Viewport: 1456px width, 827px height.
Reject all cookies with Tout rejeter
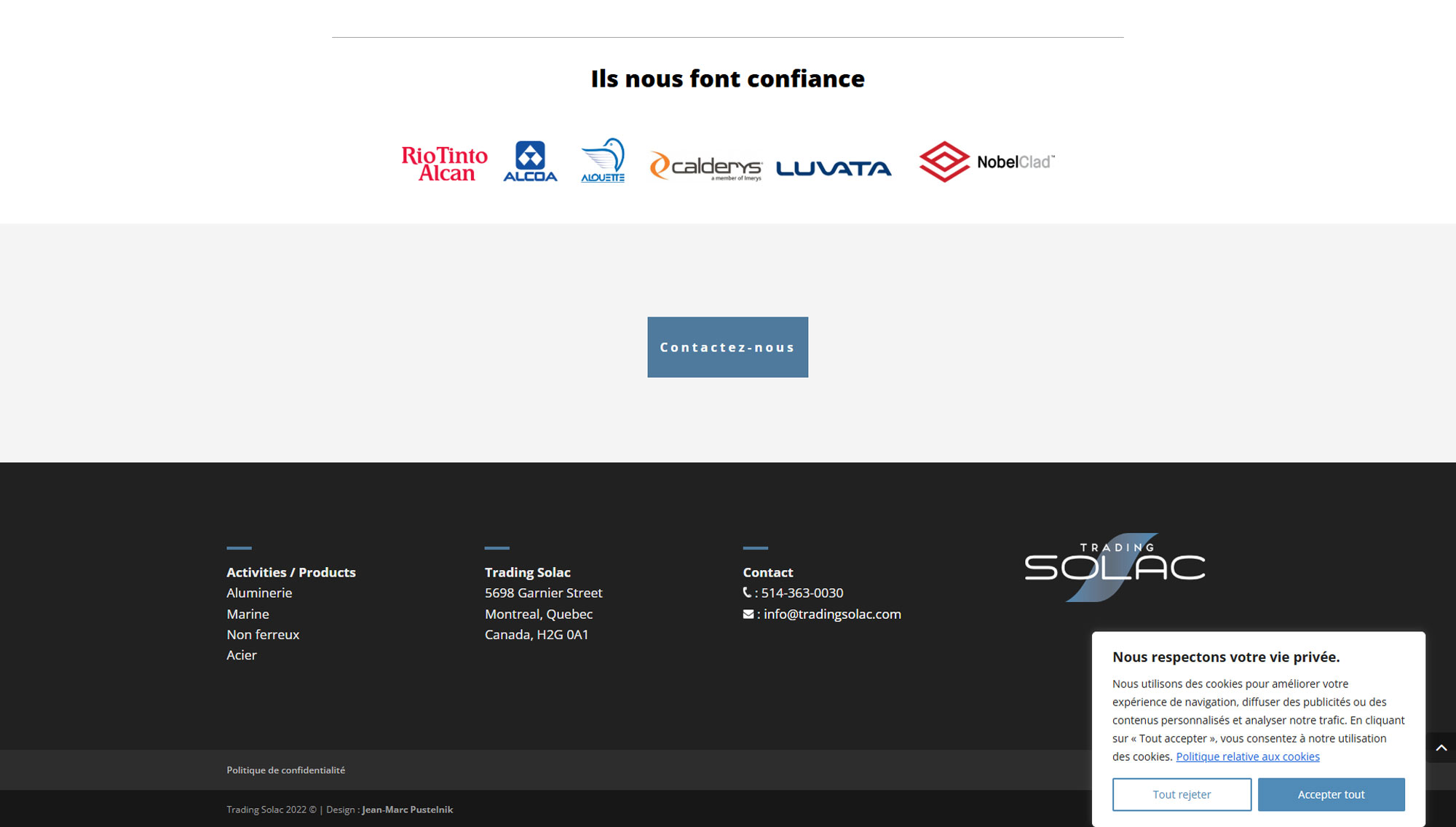[x=1182, y=794]
